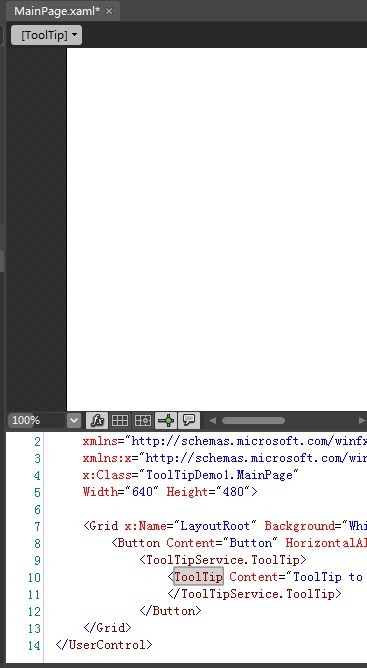Toggle snapping to snaplines icon

tap(166, 420)
